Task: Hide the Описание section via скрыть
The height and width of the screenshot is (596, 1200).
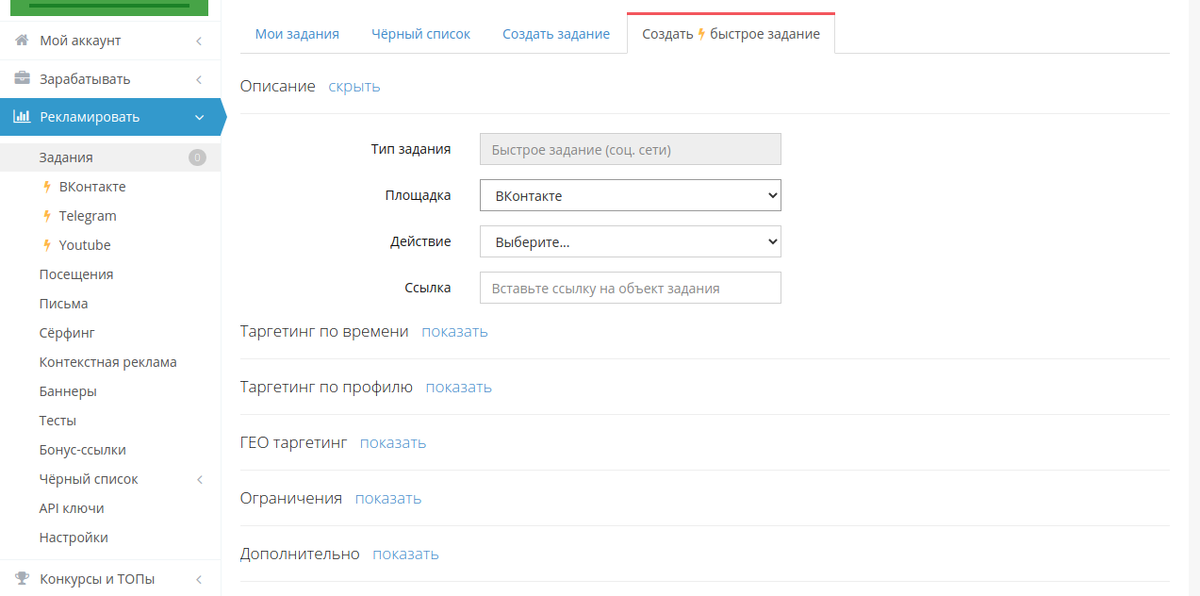Action: [354, 86]
